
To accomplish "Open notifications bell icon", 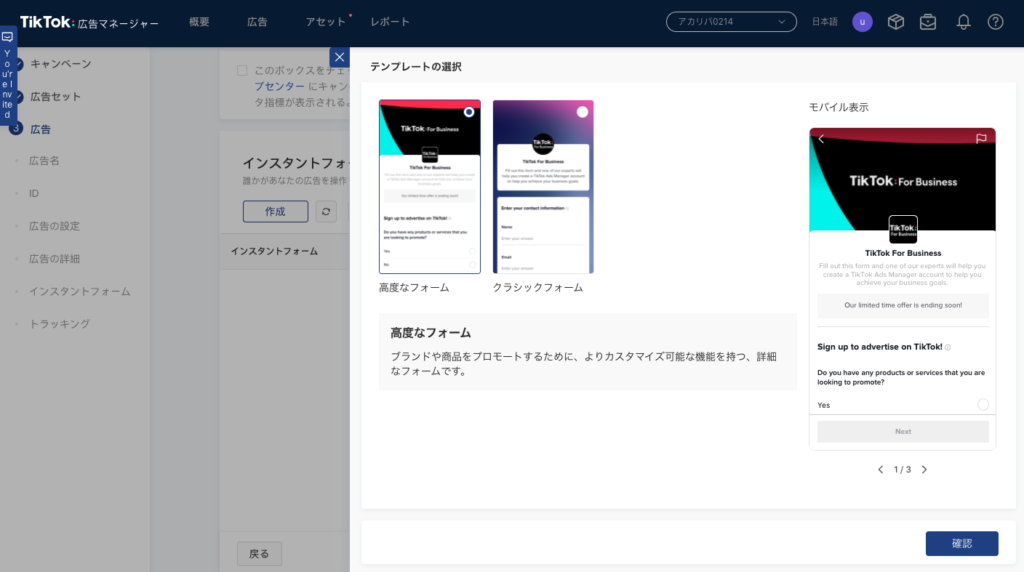I will (x=963, y=22).
